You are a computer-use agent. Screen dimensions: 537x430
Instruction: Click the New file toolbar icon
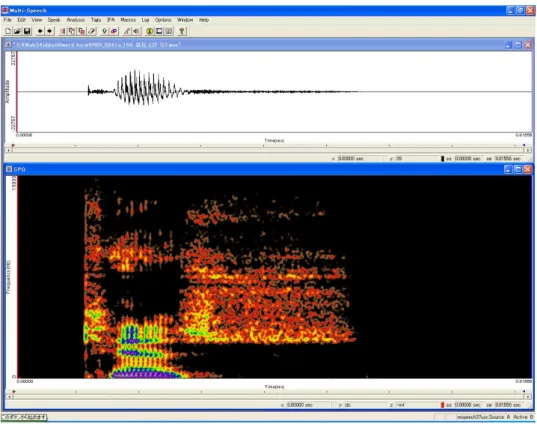(8, 31)
